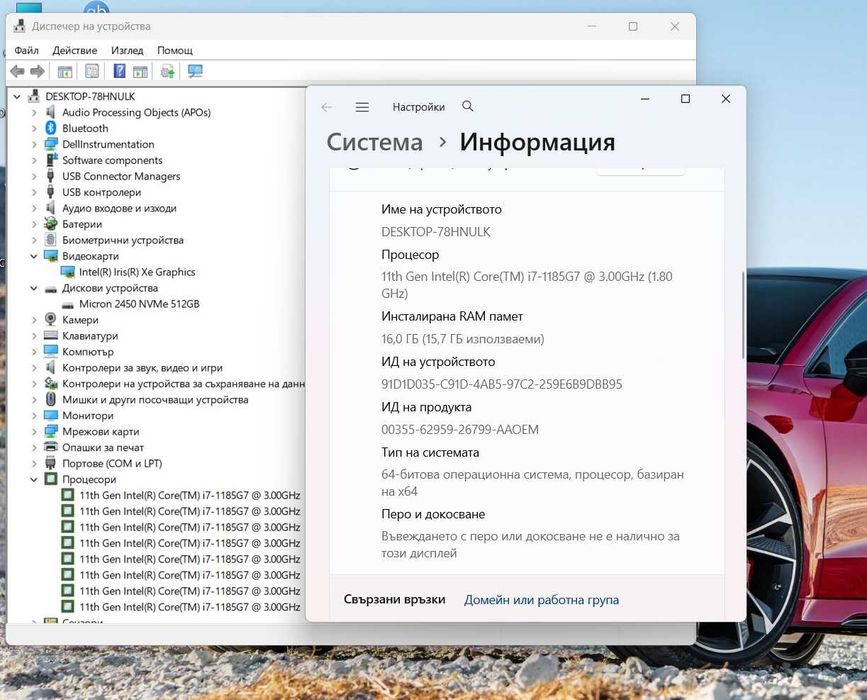Select the Опашки за печат printer icon
Image resolution: width=867 pixels, height=700 pixels.
tap(51, 447)
